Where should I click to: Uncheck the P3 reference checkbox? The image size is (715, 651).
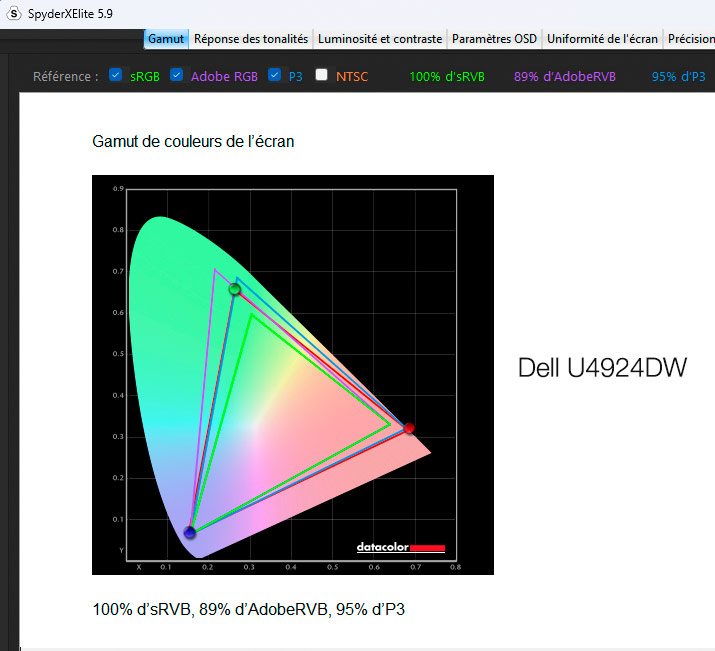point(275,75)
